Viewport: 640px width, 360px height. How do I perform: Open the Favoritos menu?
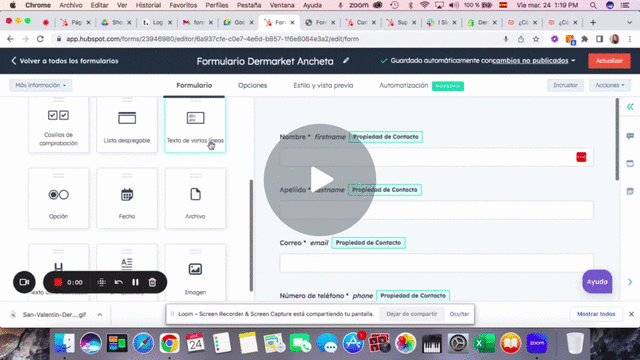pos(183,5)
